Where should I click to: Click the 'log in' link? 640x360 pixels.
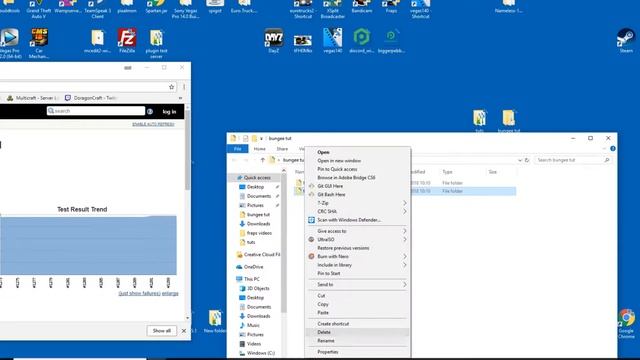pyautogui.click(x=169, y=111)
